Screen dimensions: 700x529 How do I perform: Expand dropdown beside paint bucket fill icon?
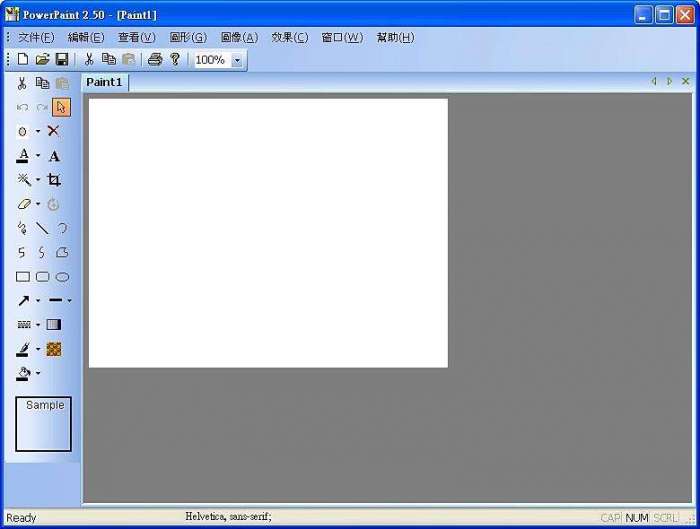pos(38,372)
